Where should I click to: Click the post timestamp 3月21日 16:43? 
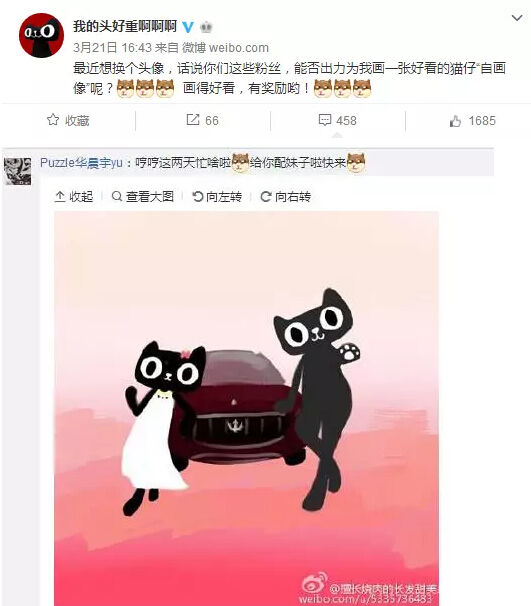(x=112, y=48)
